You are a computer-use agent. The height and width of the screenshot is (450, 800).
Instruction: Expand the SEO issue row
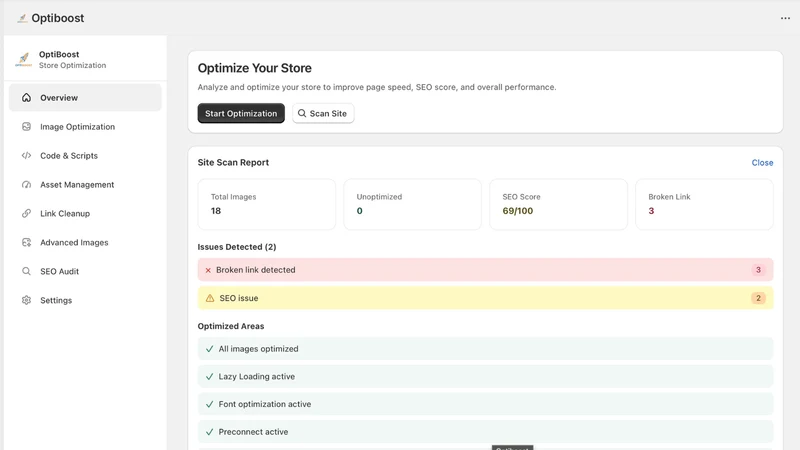(485, 298)
